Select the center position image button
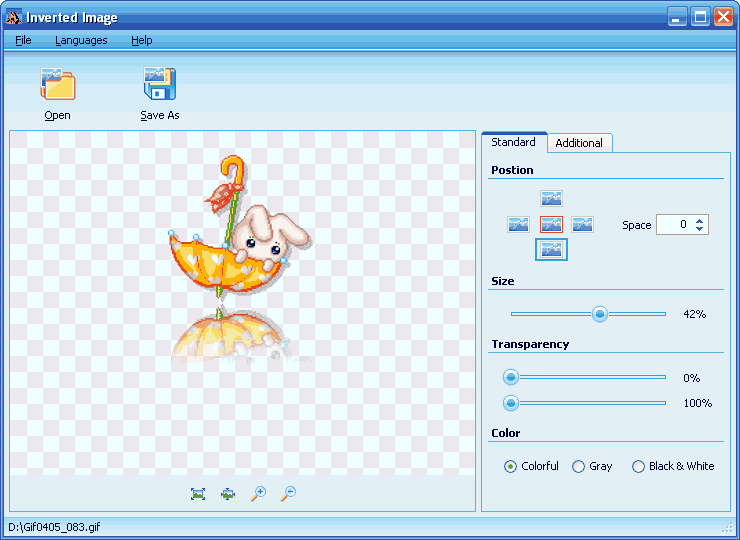740x540 pixels. [x=551, y=224]
